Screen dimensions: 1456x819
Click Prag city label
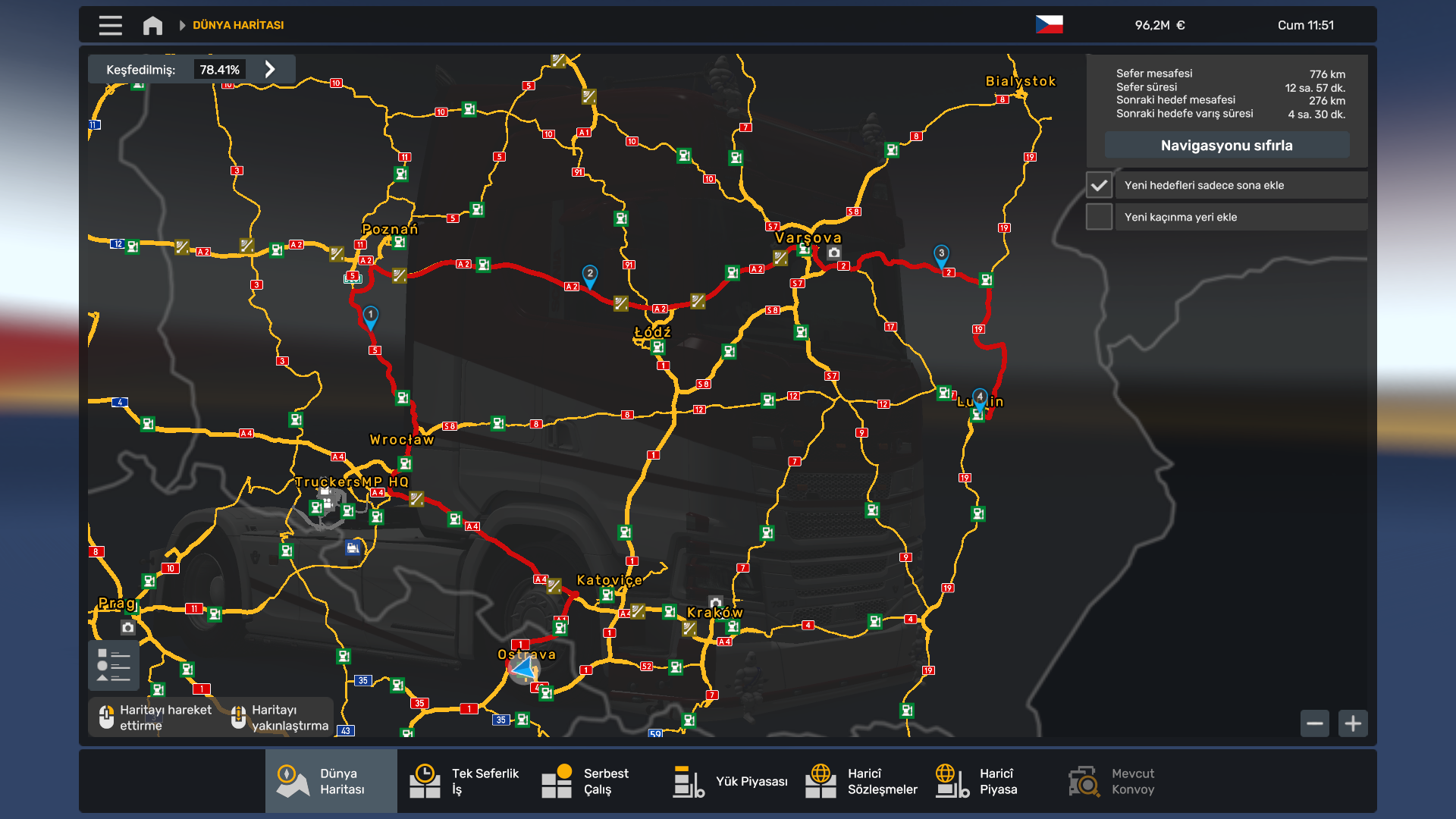tap(118, 604)
